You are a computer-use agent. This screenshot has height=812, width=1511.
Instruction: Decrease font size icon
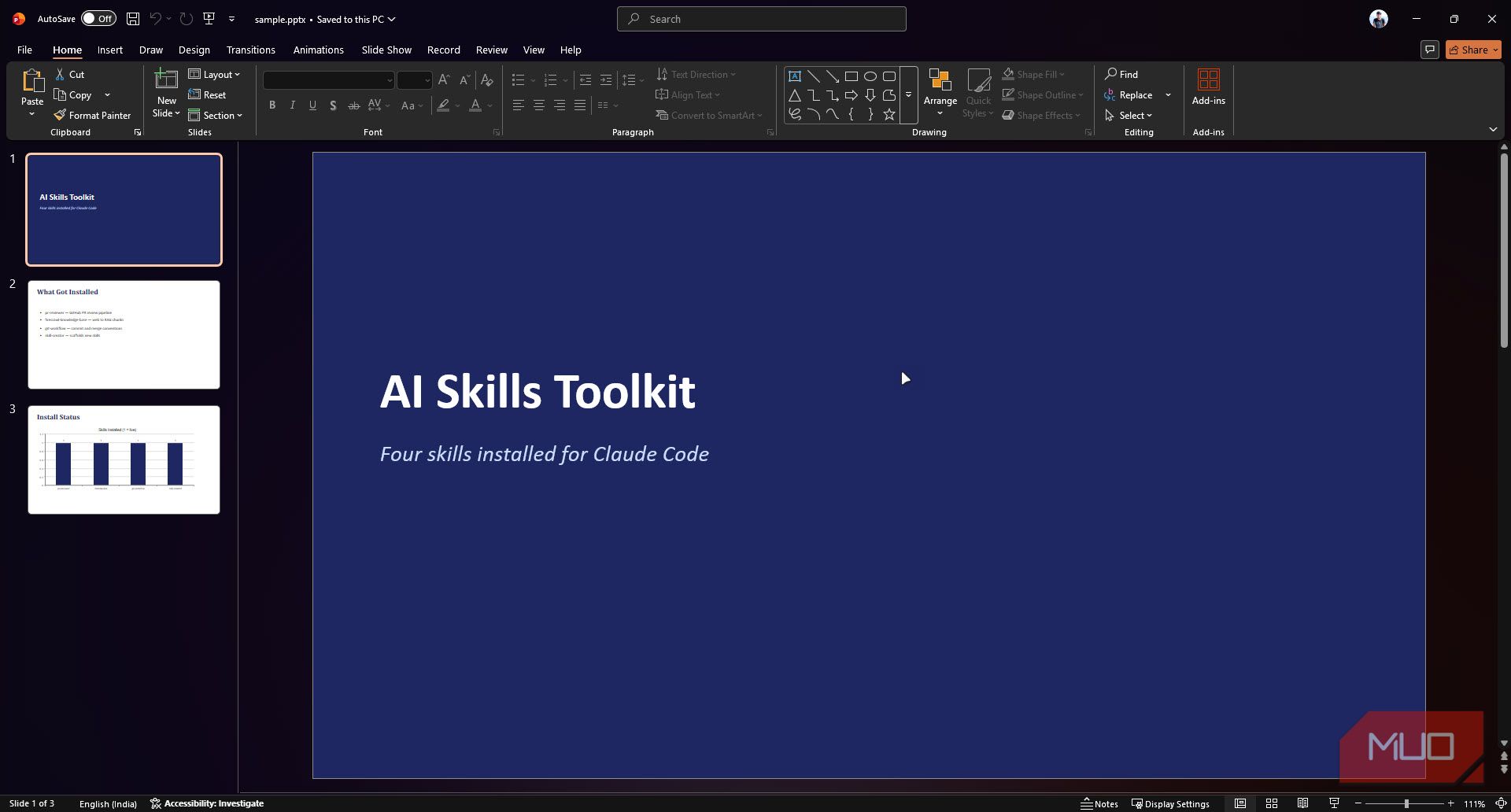tap(464, 79)
